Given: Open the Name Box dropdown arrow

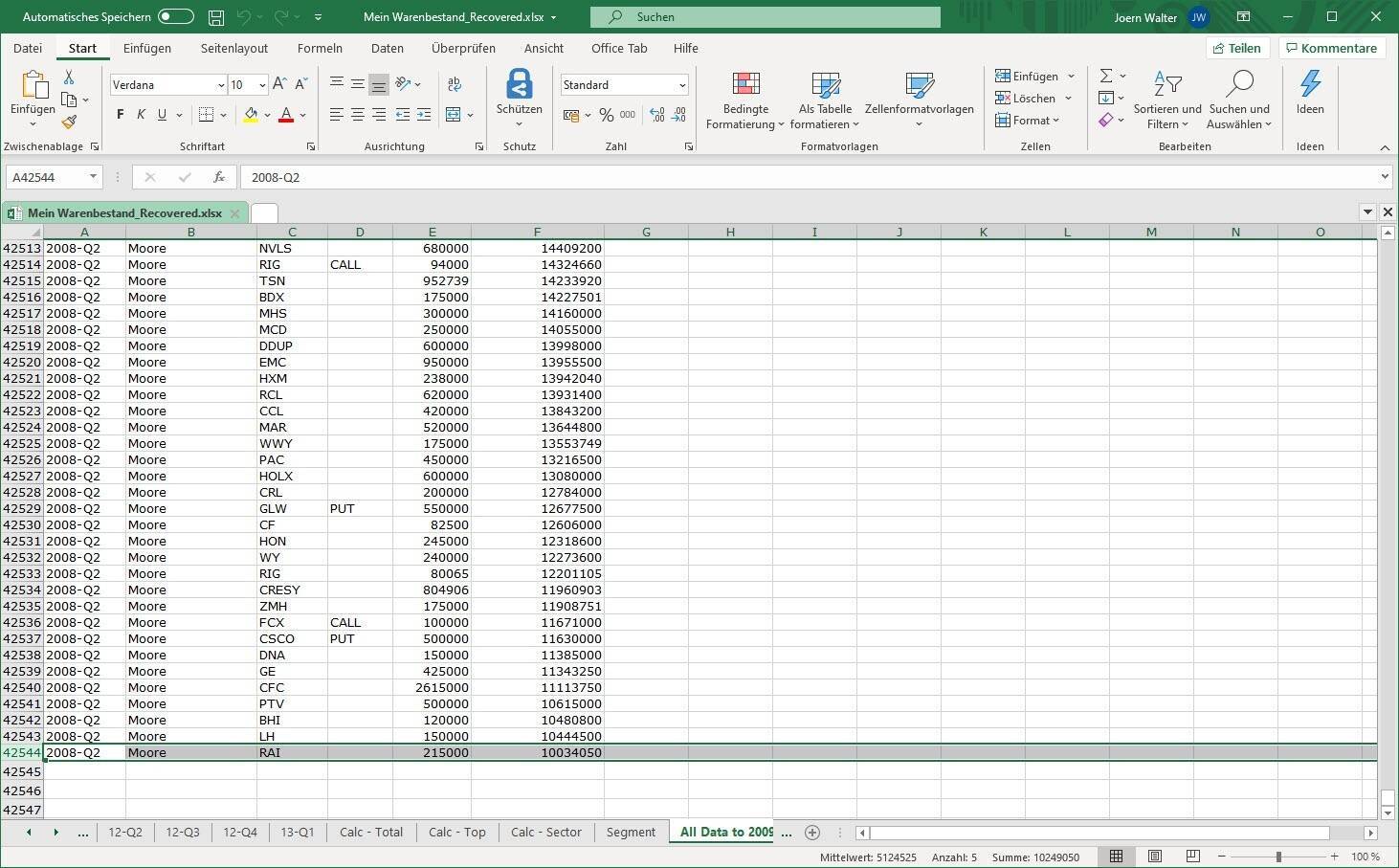Looking at the screenshot, I should pyautogui.click(x=93, y=177).
